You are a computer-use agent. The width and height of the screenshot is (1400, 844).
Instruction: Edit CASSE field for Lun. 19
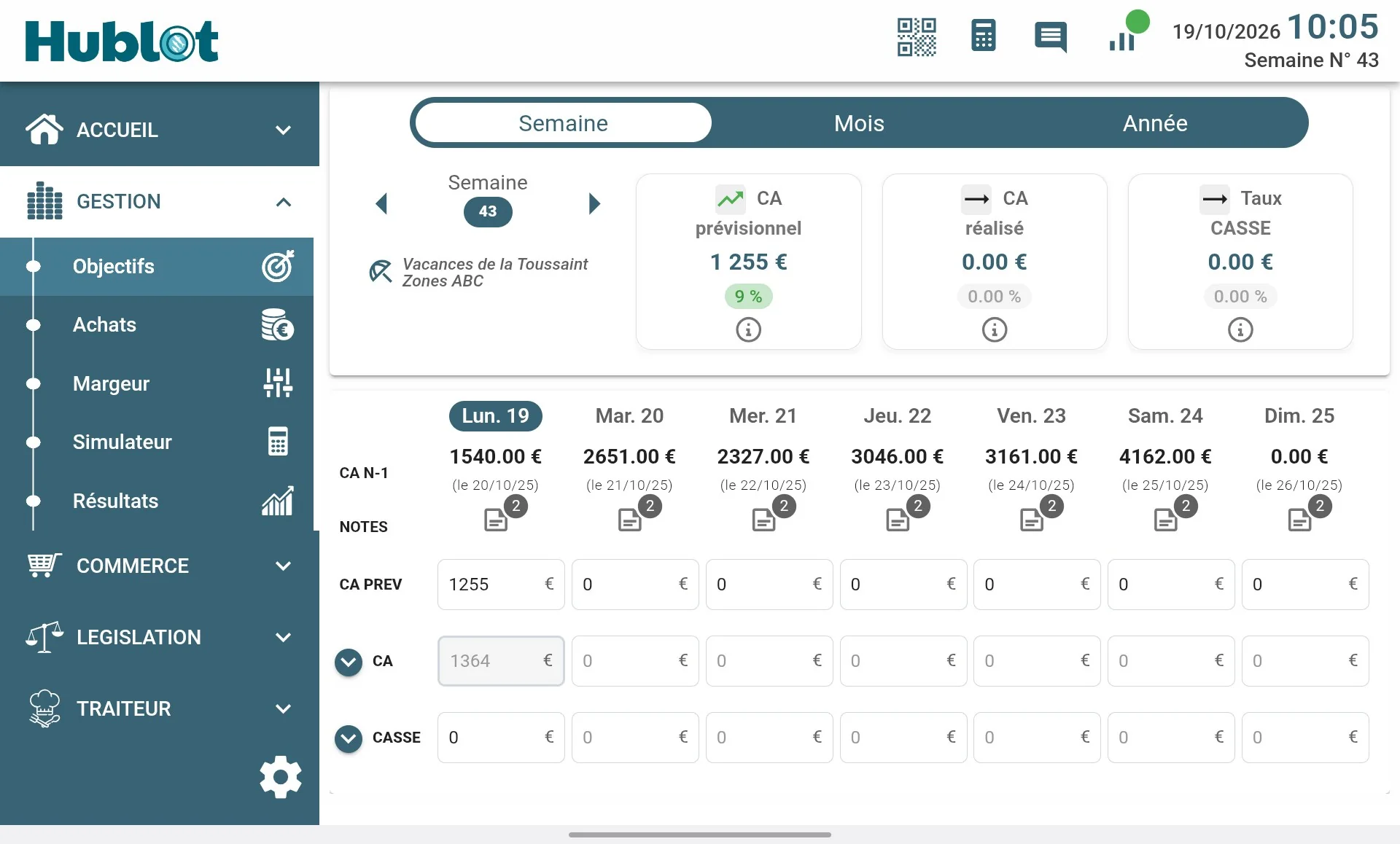click(501, 738)
